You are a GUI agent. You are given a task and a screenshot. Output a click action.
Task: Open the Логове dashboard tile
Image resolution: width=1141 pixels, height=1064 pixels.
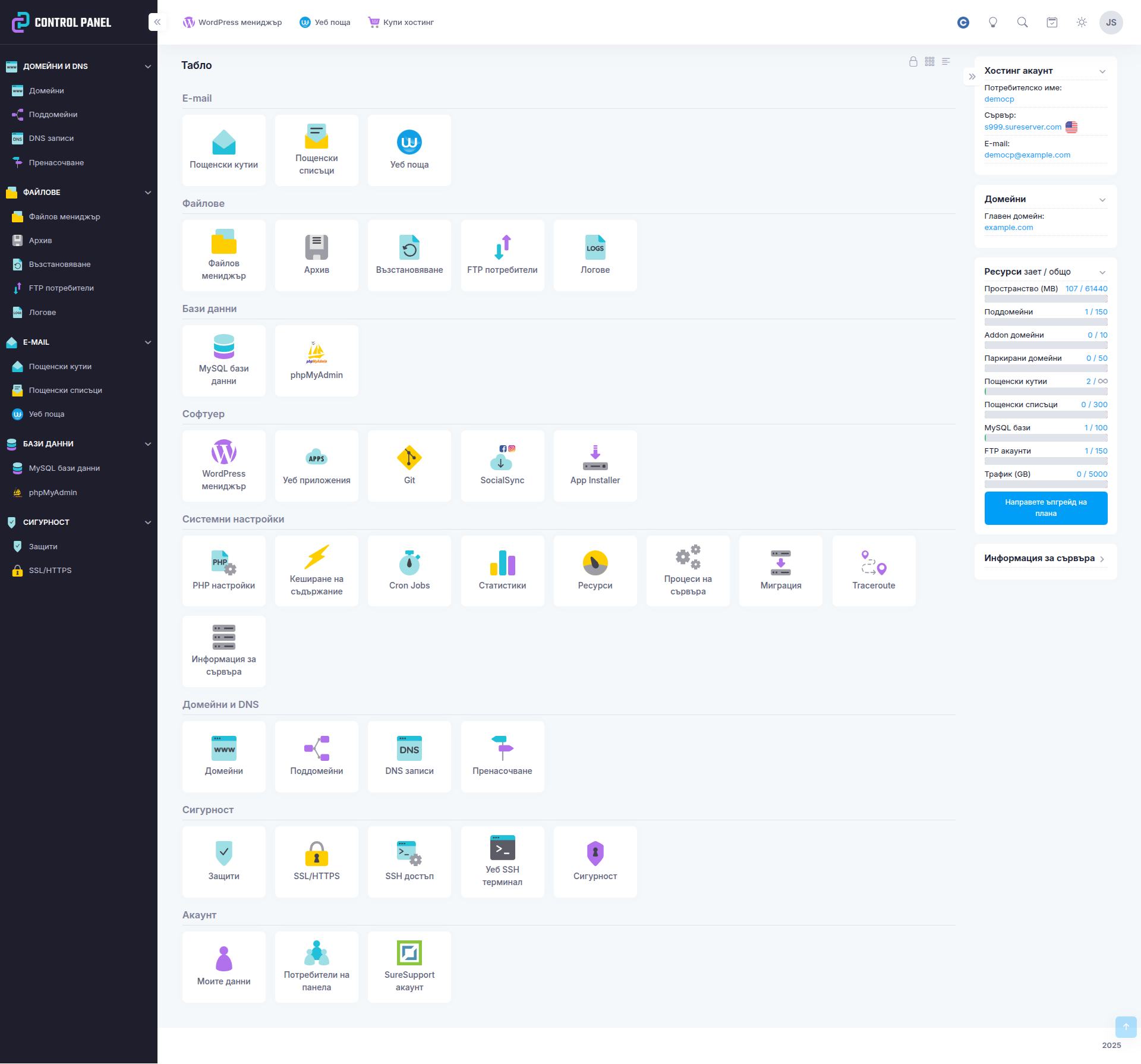595,256
